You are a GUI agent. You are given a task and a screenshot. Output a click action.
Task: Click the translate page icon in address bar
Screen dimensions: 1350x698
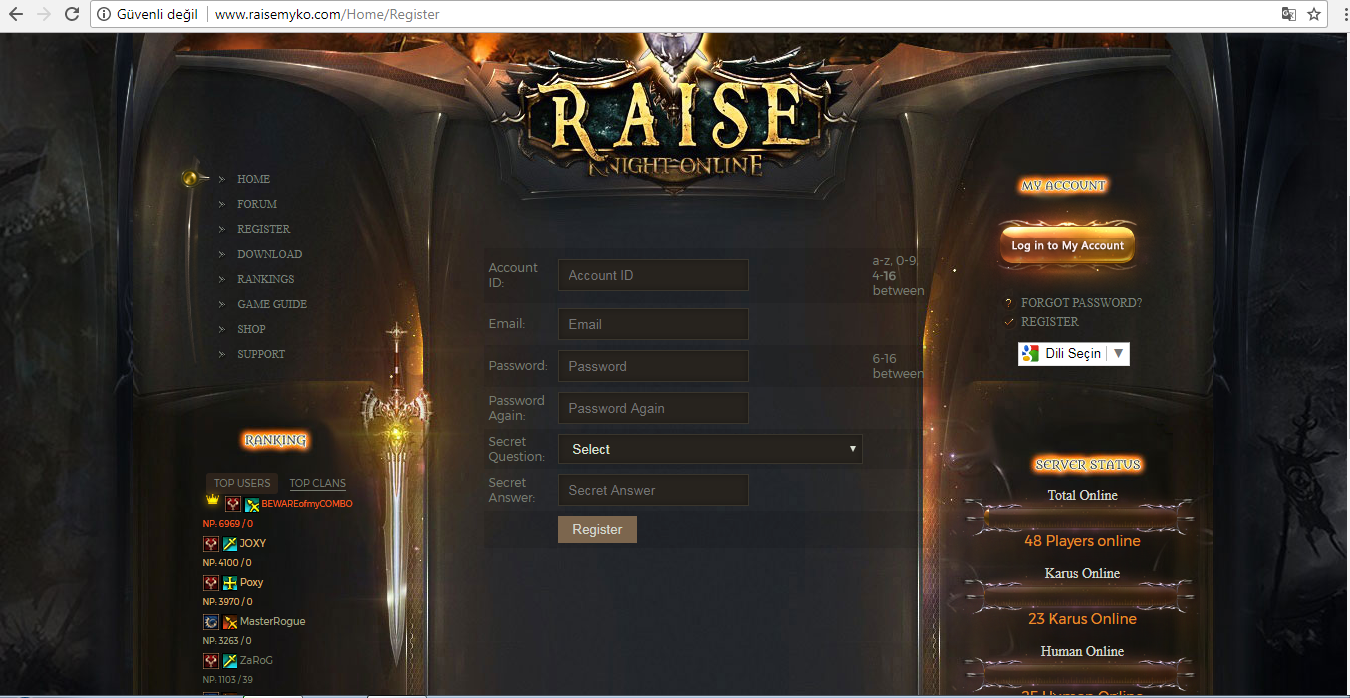tap(1289, 15)
